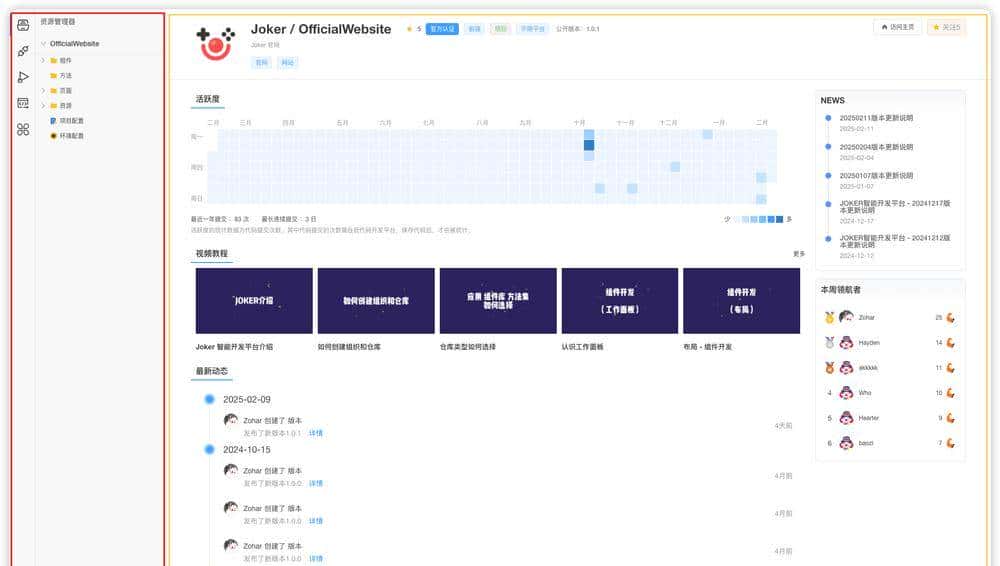Click the 视频教程 section heading

pyautogui.click(x=211, y=253)
